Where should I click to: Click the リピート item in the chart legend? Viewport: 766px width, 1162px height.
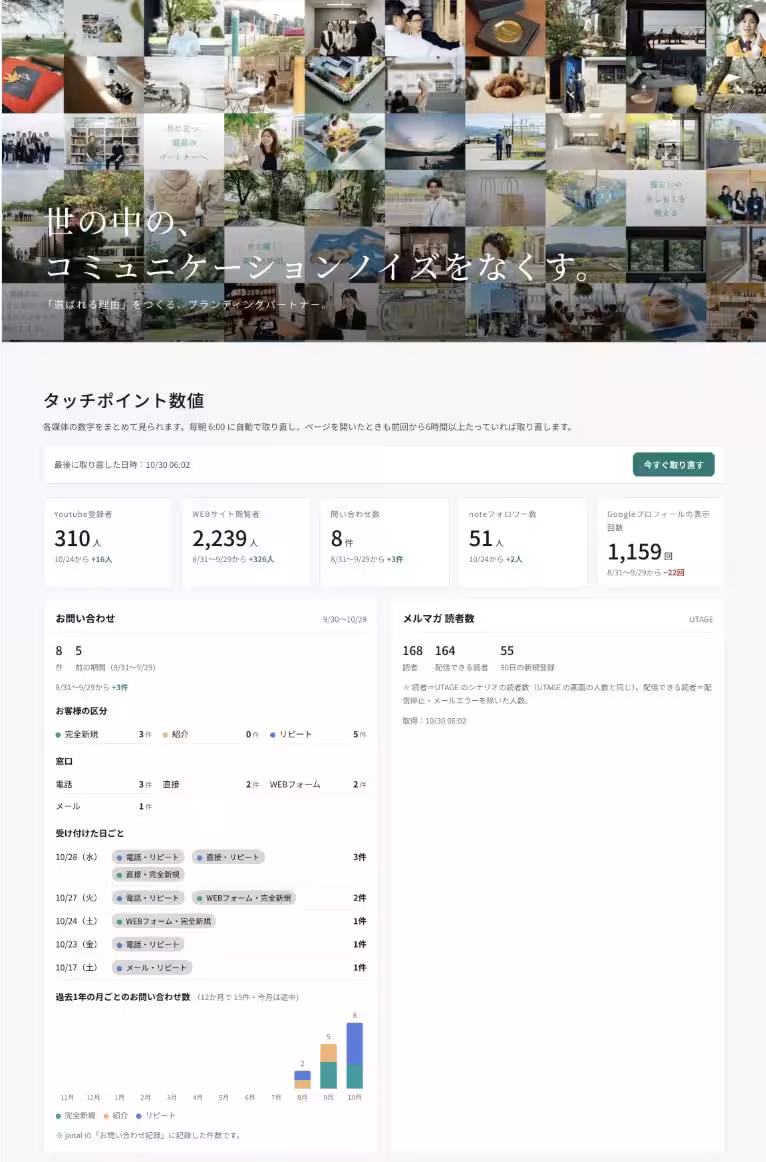click(x=156, y=1115)
